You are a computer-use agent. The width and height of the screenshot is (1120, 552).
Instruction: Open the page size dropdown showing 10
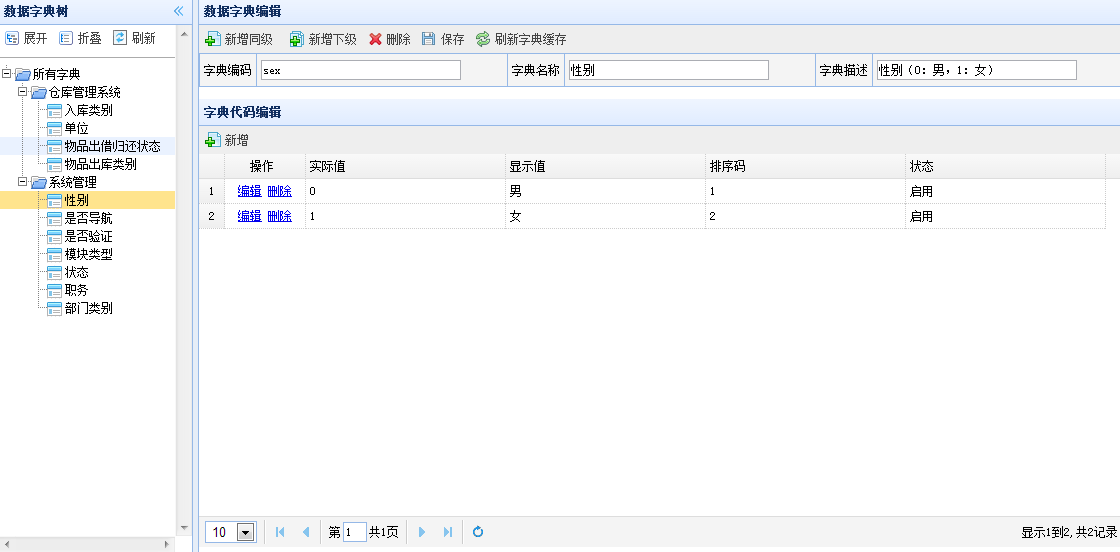tap(246, 532)
